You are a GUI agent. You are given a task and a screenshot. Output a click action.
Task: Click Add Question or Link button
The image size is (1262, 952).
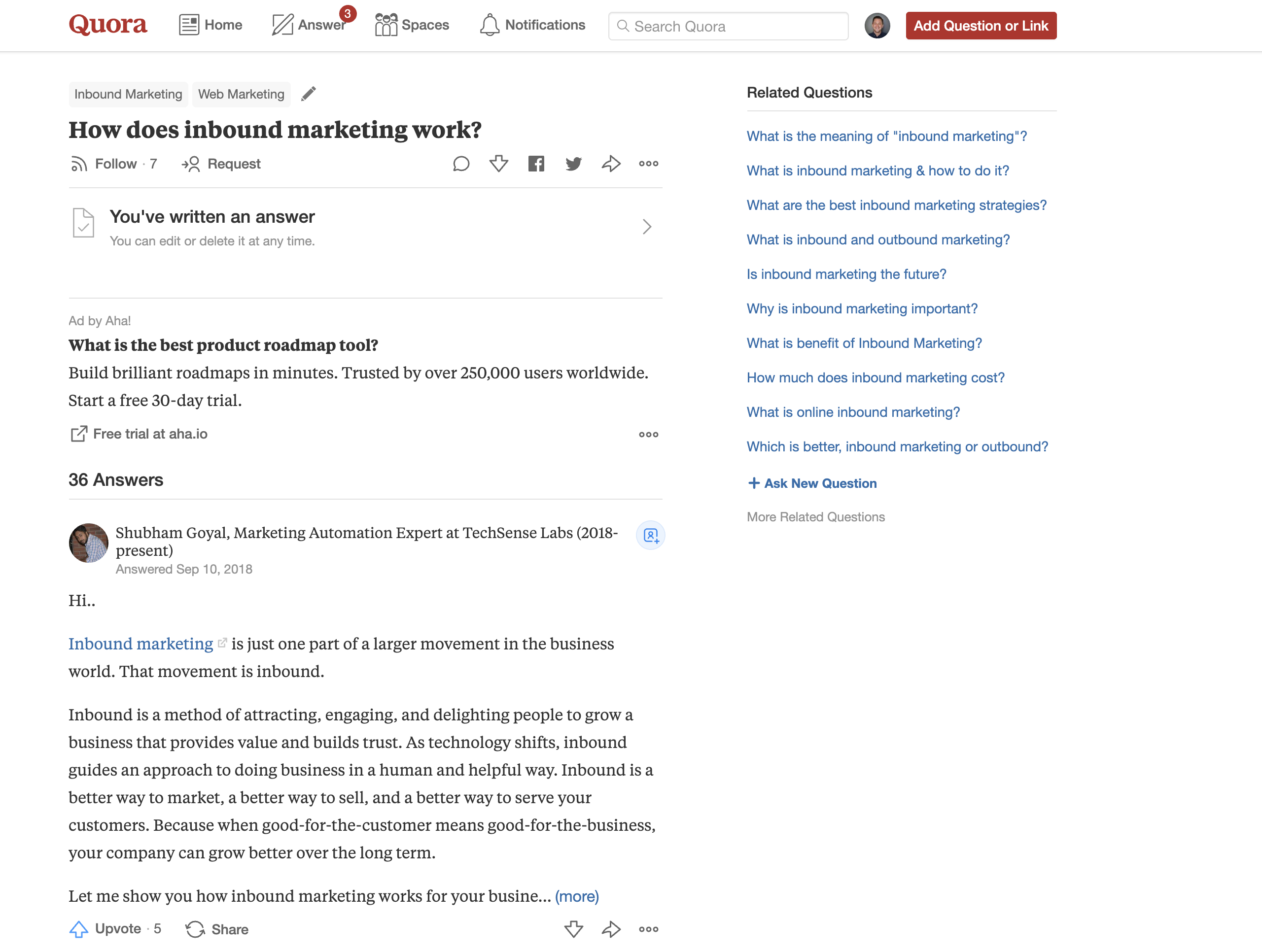[x=981, y=26]
